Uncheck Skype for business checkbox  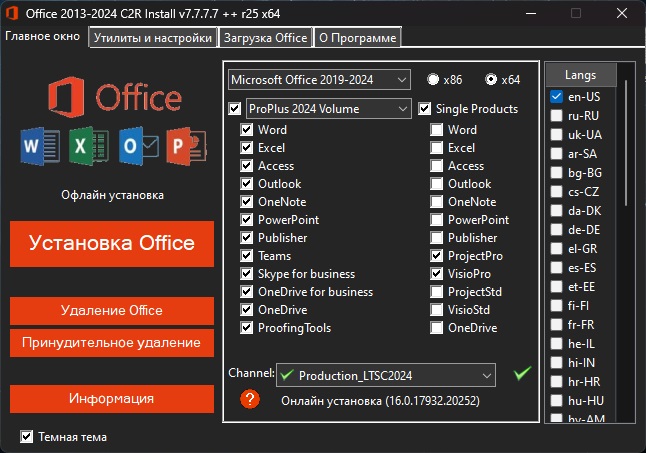coord(246,274)
